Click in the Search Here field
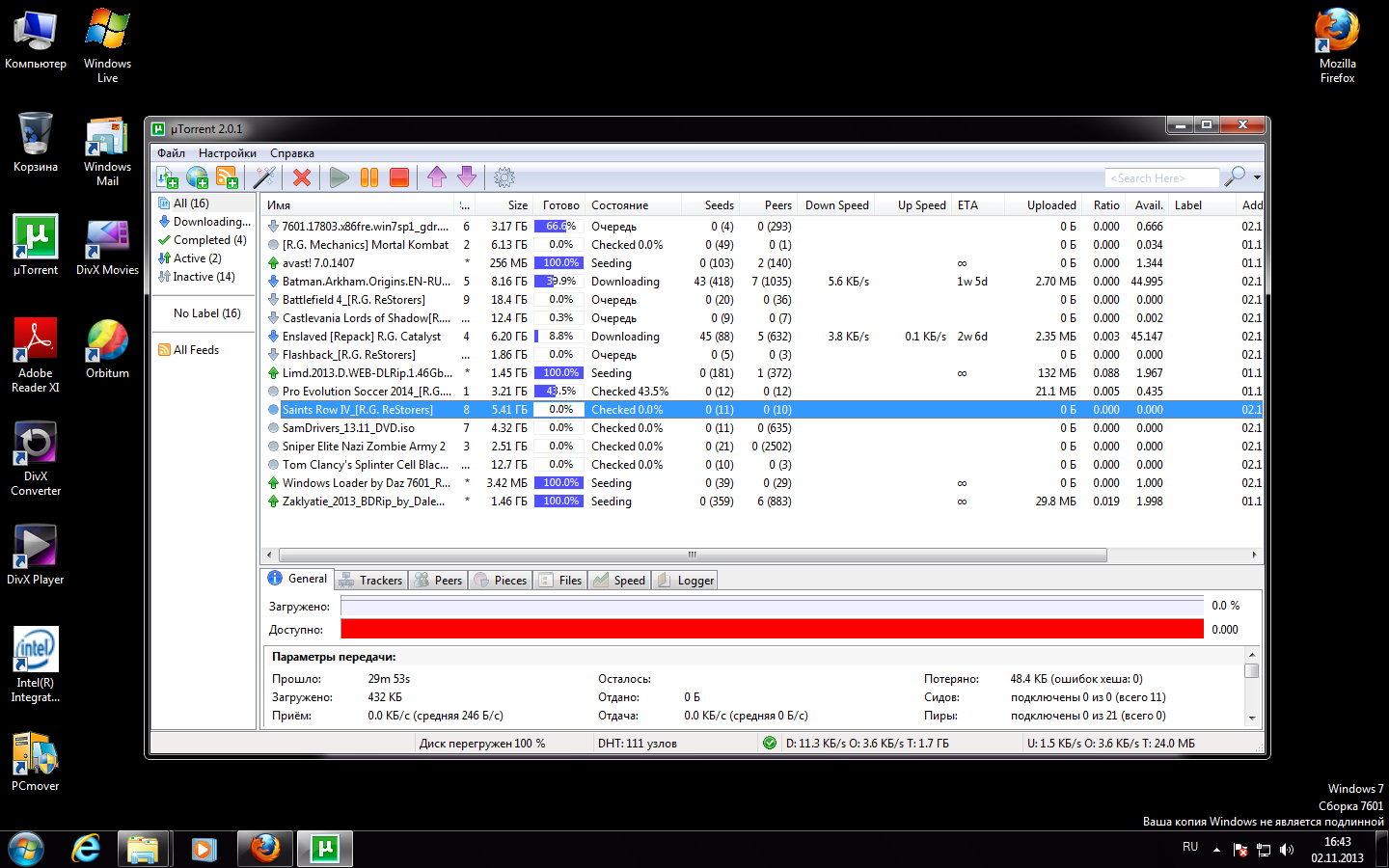1389x868 pixels. pos(1161,177)
